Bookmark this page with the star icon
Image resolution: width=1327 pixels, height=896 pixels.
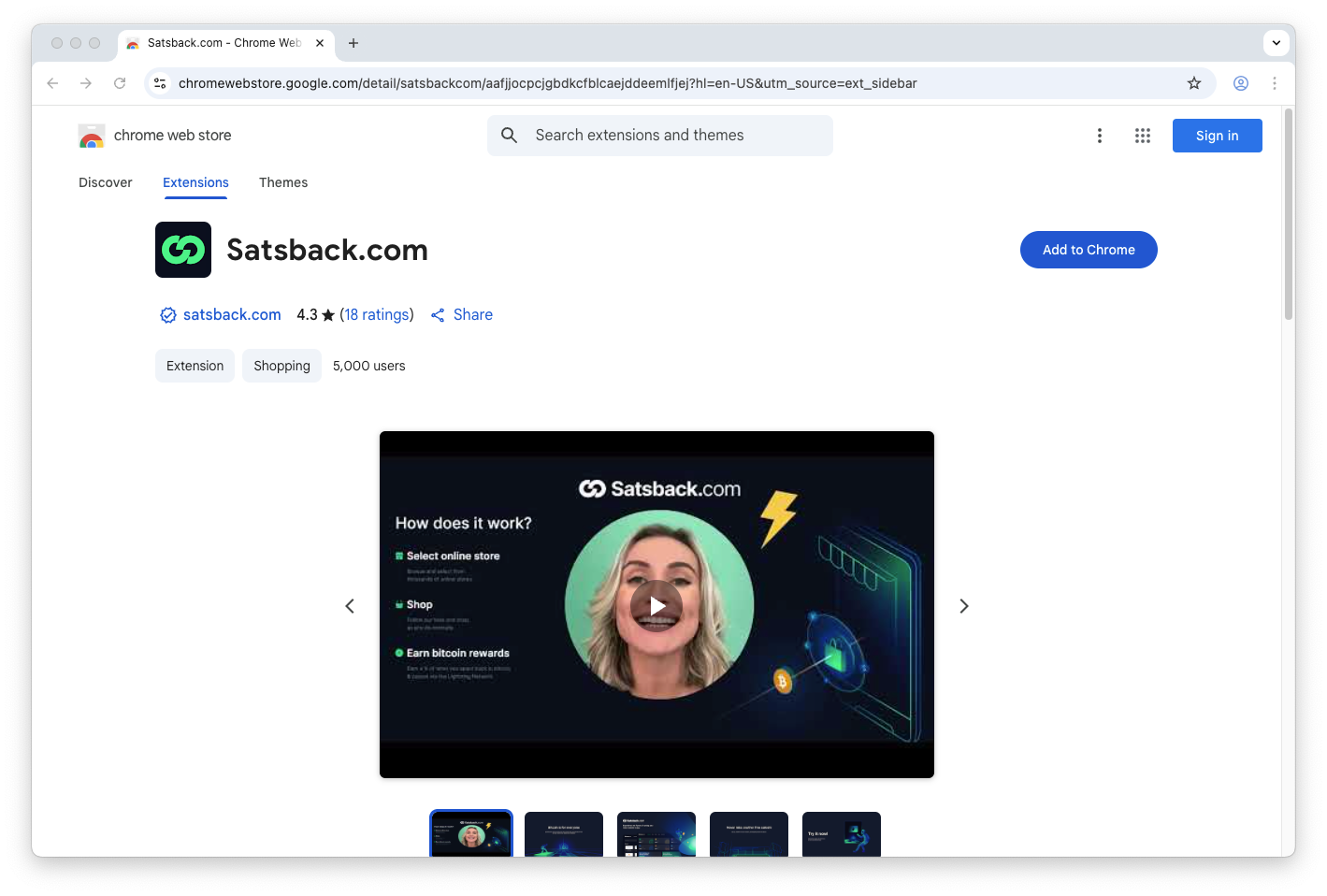click(x=1194, y=83)
